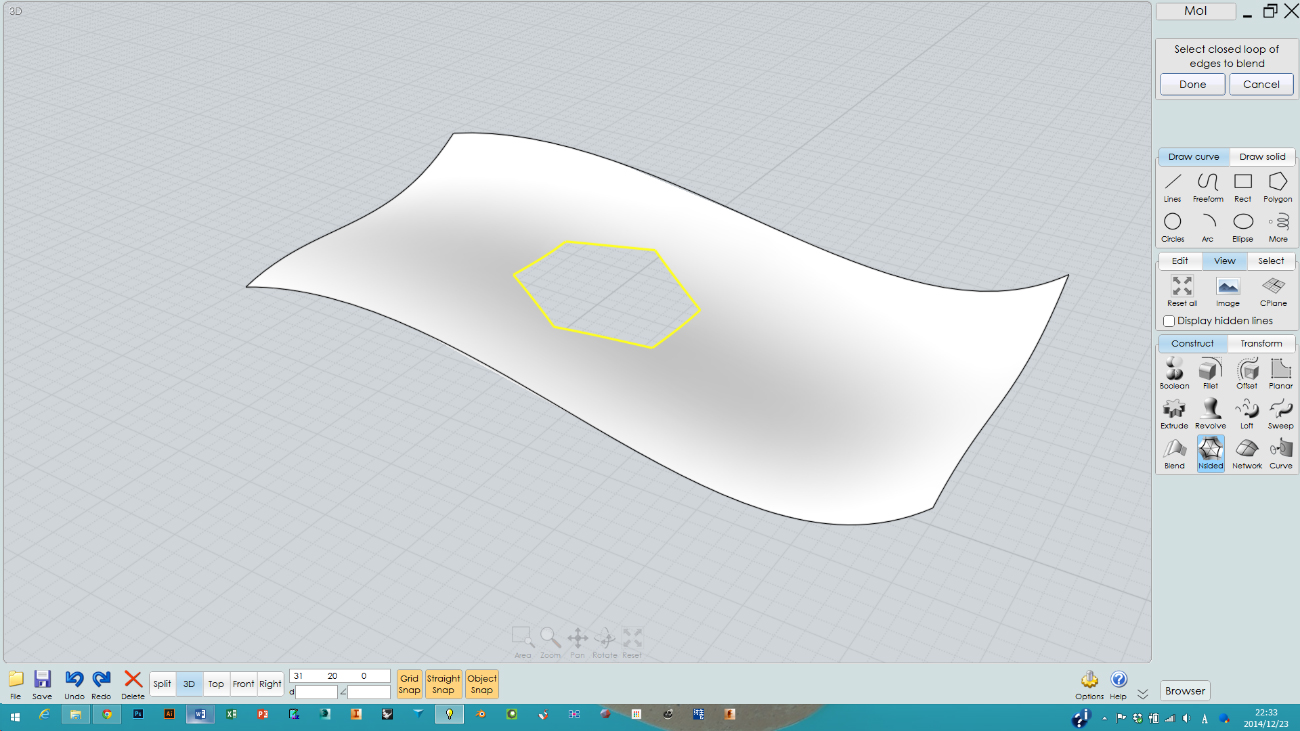
Task: Switch to the 3D viewport
Action: (x=189, y=684)
